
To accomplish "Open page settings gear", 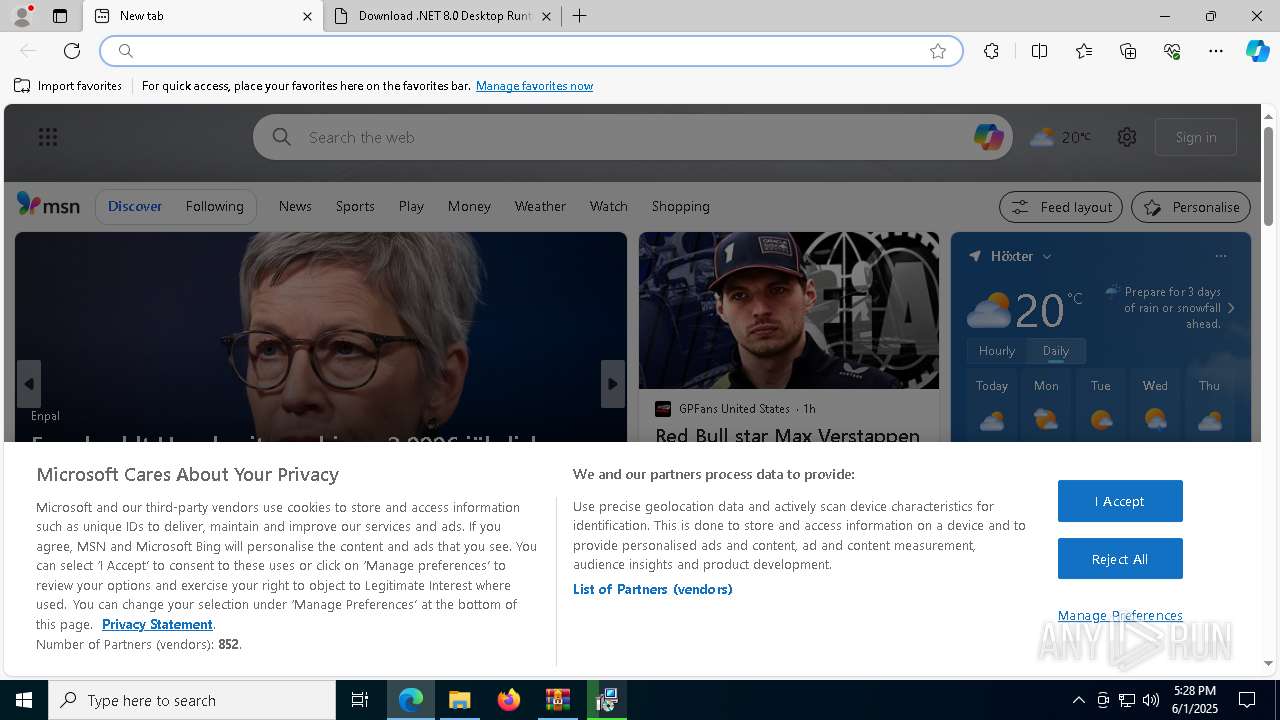I will click(1127, 137).
